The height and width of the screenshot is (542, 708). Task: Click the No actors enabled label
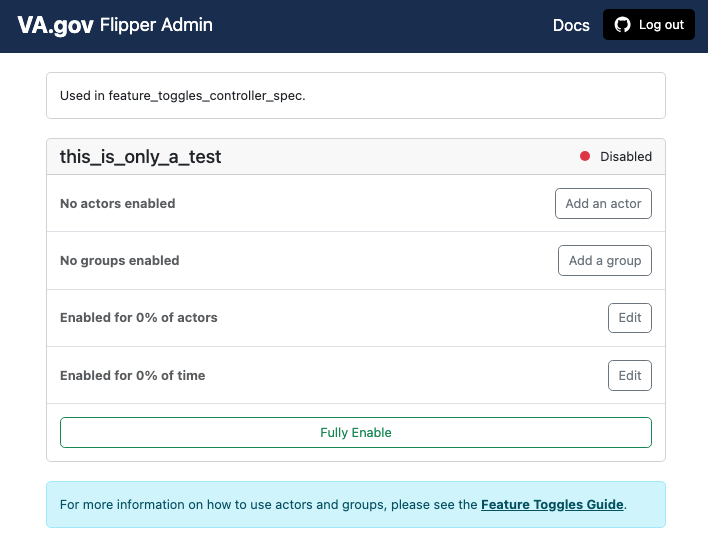117,204
